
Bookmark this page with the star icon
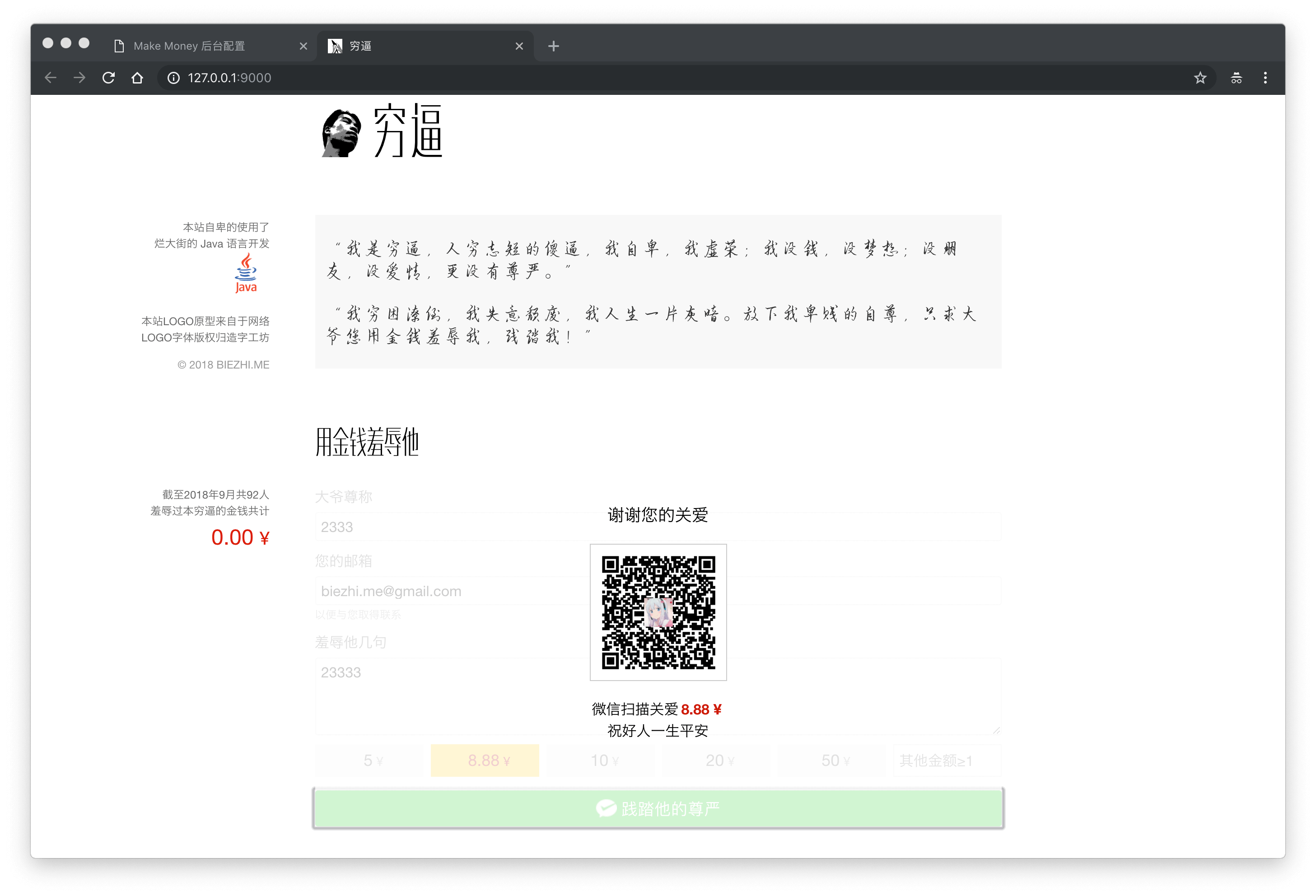[x=1200, y=78]
